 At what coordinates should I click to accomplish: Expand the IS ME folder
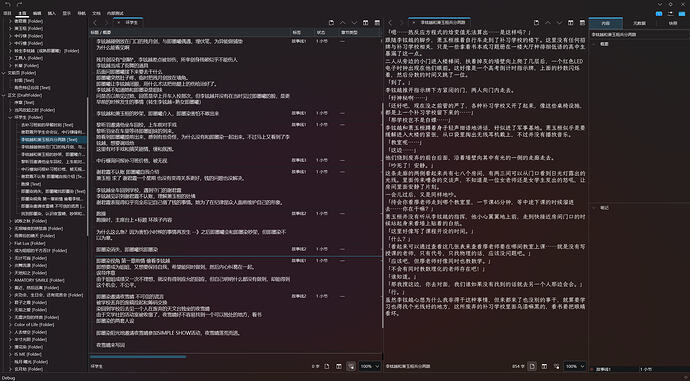(x=11, y=354)
